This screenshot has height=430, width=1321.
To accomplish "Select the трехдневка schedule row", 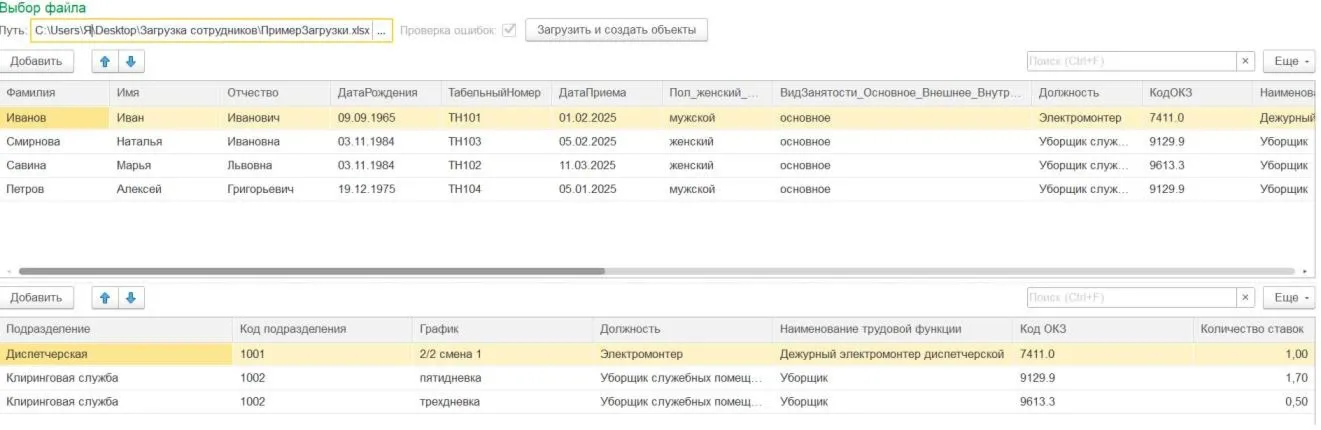I will point(658,401).
